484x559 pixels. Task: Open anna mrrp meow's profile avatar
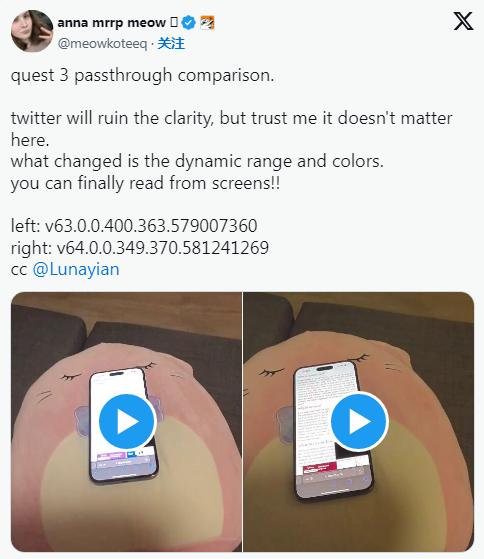pos(32,31)
